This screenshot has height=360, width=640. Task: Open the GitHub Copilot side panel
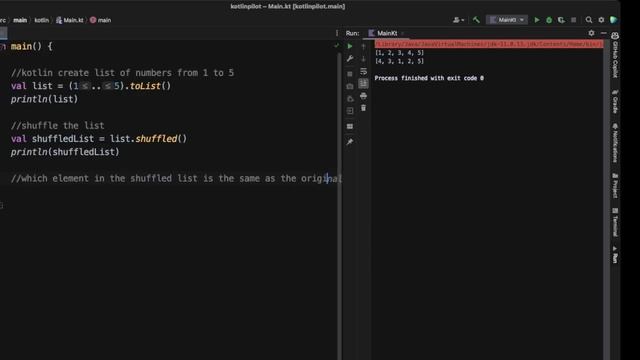click(x=615, y=55)
